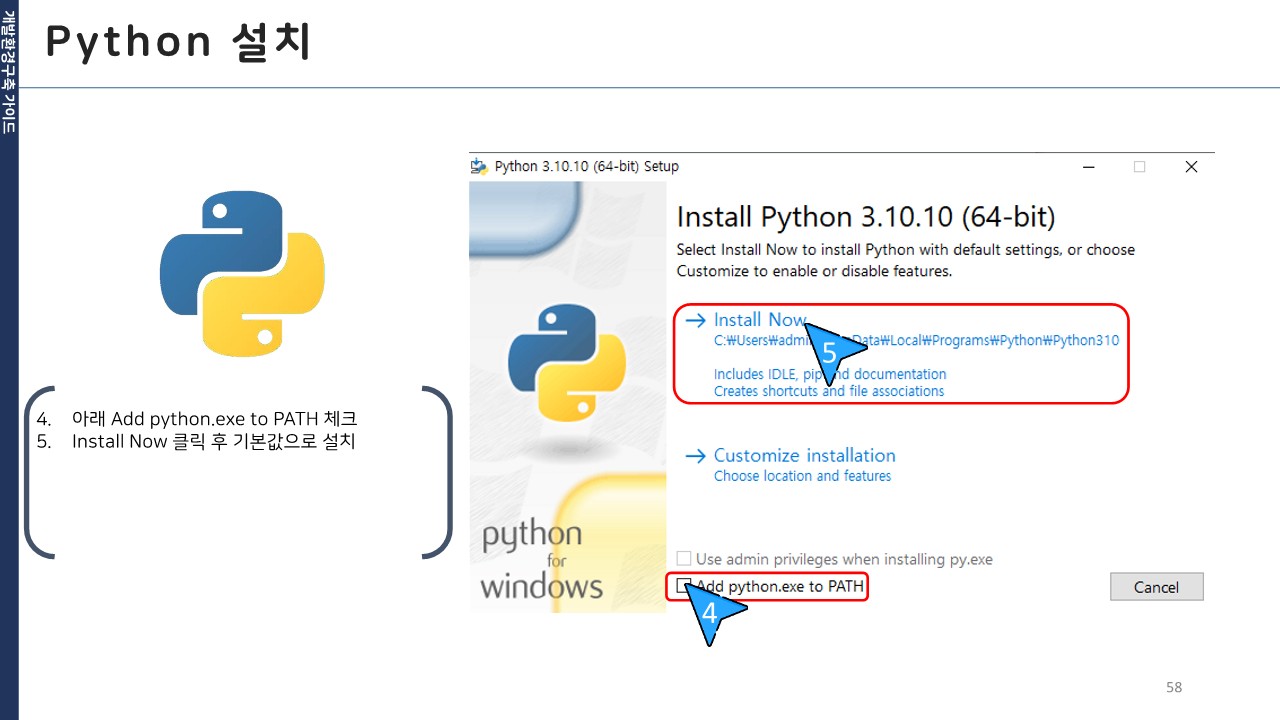Toggle Use admin privileges when installing py.exe
The width and height of the screenshot is (1280, 720).
tap(684, 559)
